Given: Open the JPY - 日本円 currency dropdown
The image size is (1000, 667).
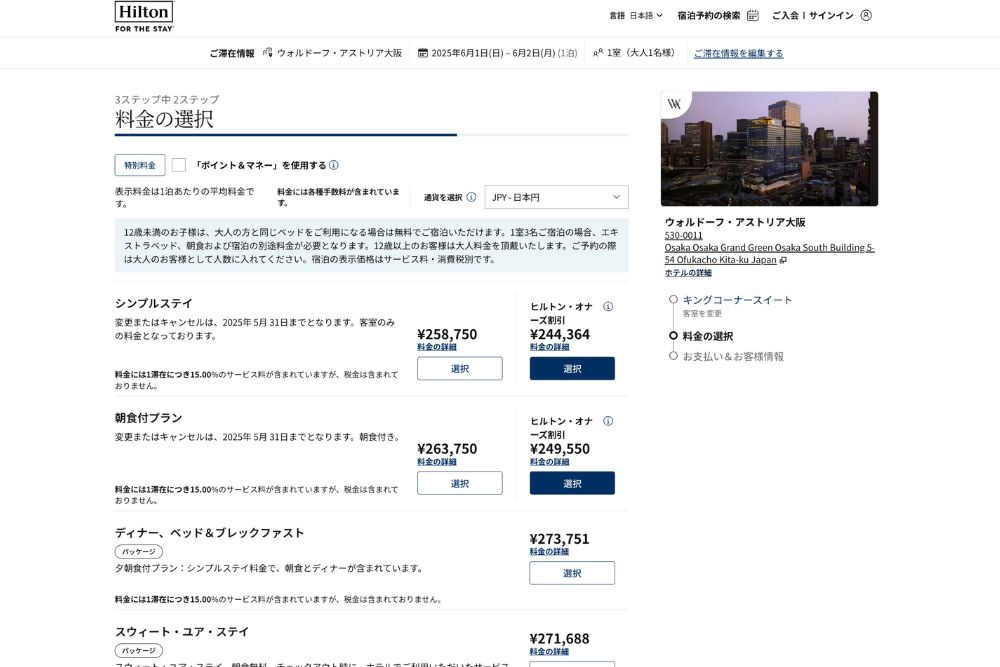Looking at the screenshot, I should pyautogui.click(x=556, y=197).
